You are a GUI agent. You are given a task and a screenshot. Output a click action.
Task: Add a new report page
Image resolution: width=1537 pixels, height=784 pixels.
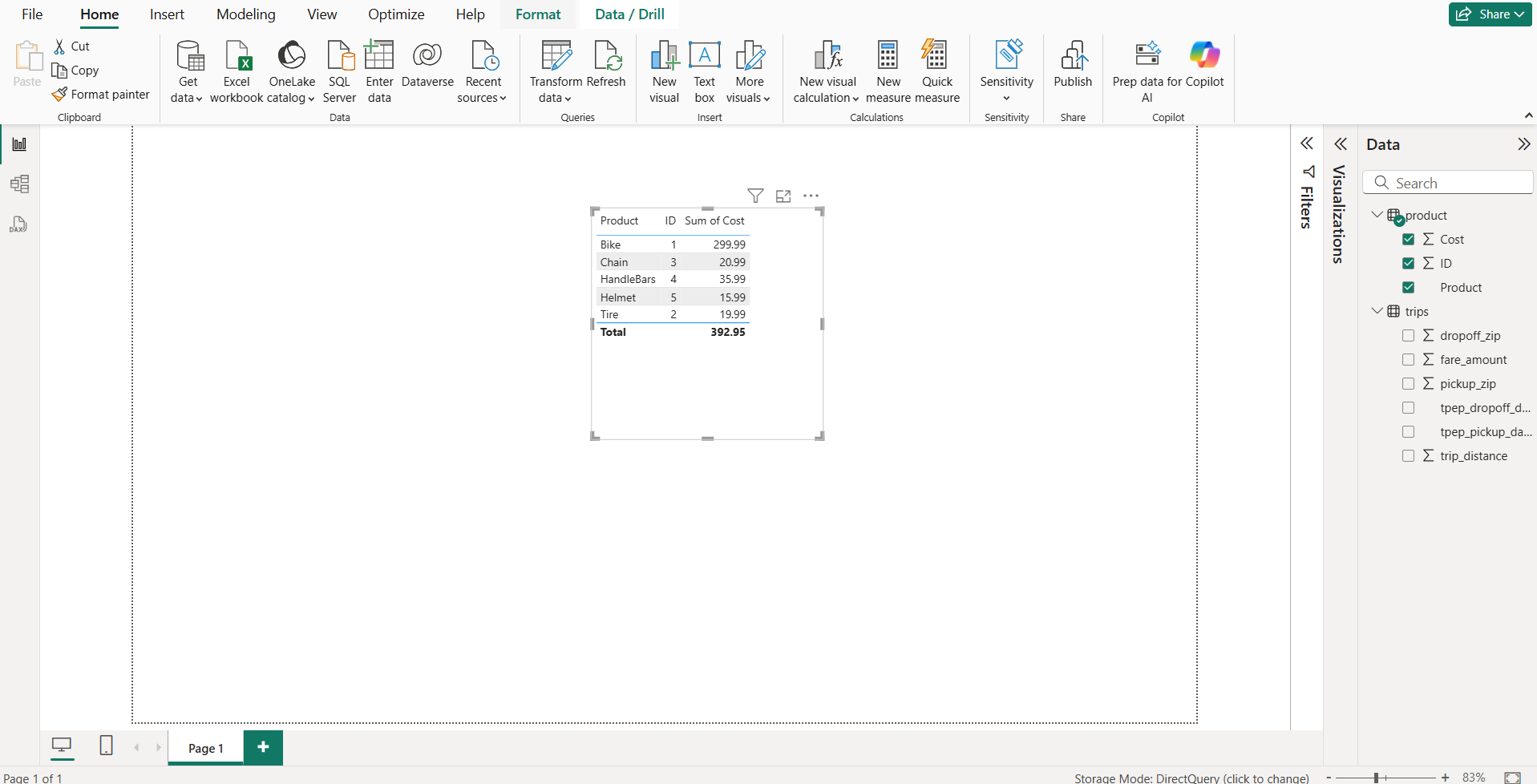(x=263, y=747)
